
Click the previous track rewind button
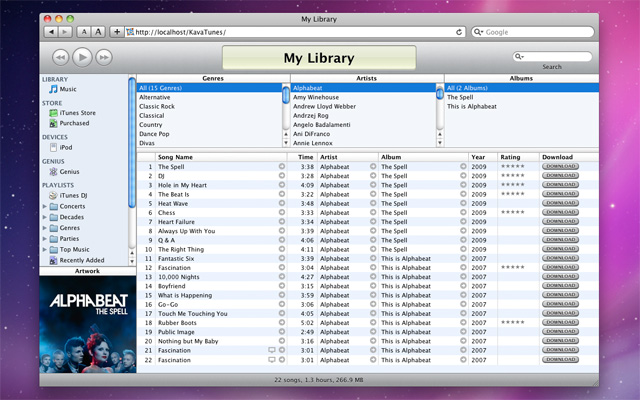point(60,57)
